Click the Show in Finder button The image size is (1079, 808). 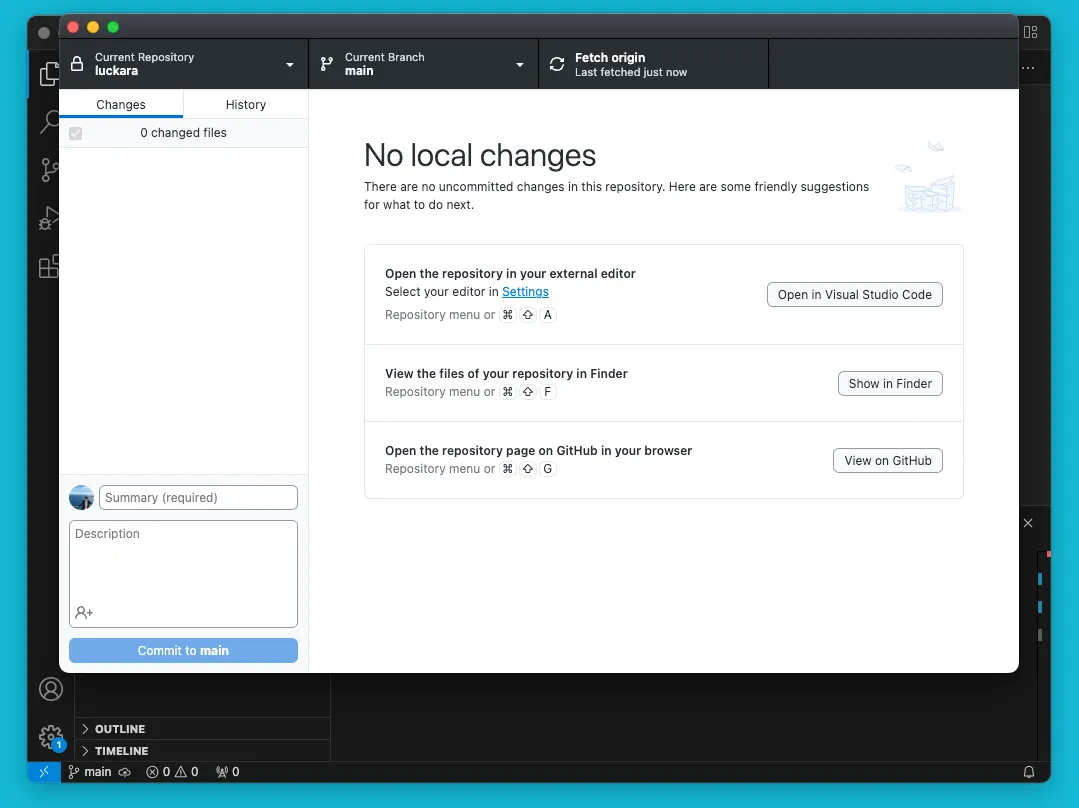click(890, 384)
